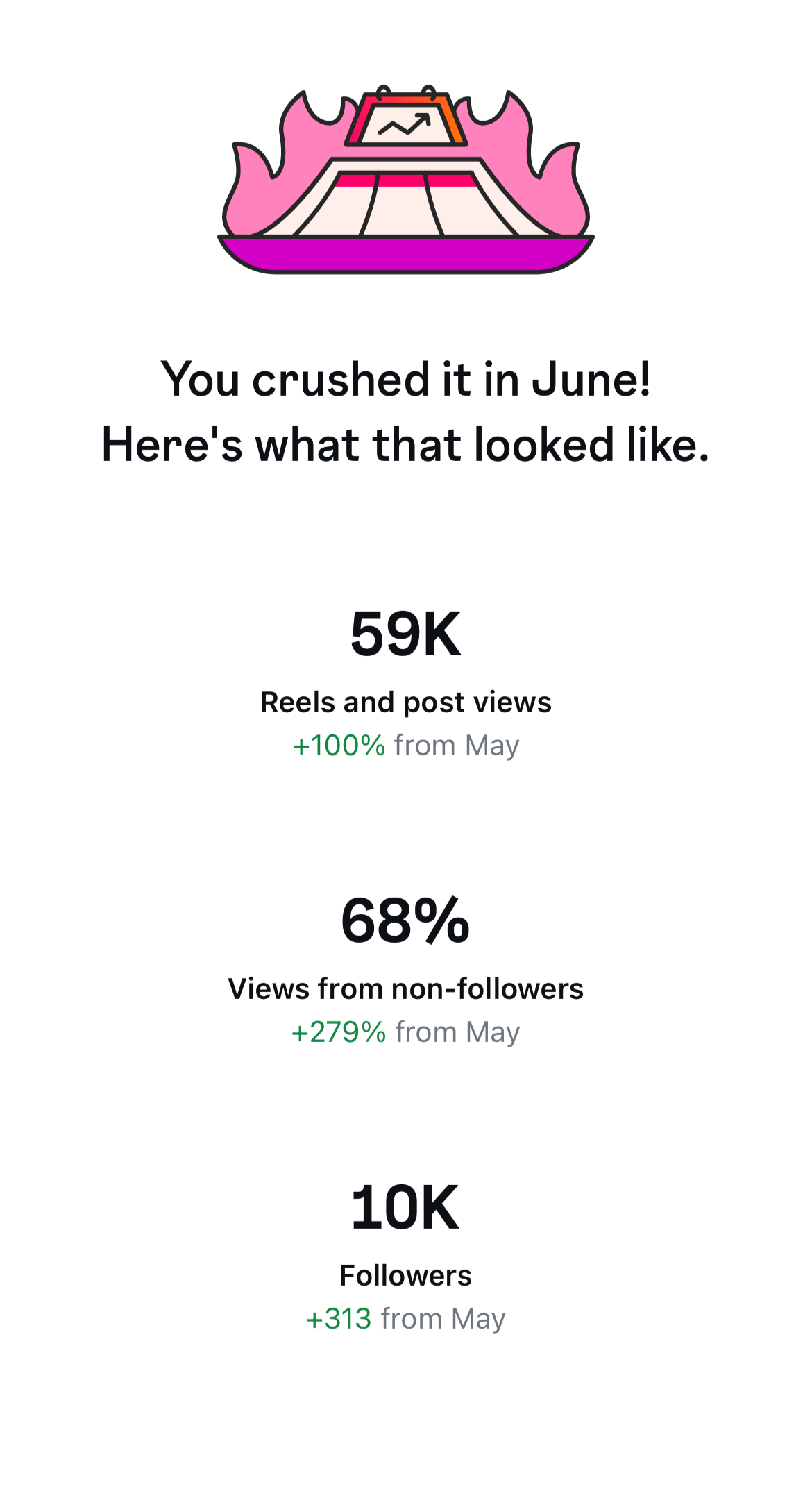Click the "Here's what that looked like." line

point(406,444)
